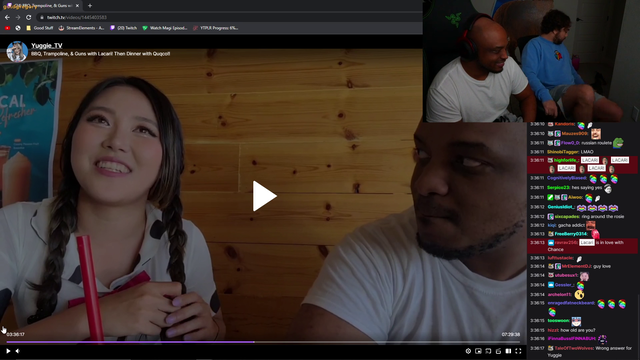Screen dimensions: 640x360
Task: Click the small play button in the control bar
Action: pos(8,351)
